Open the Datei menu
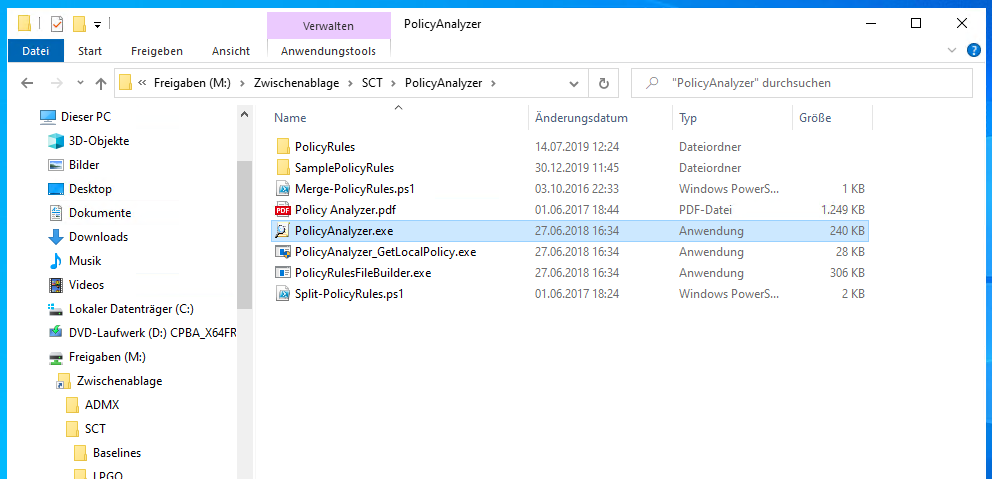This screenshot has width=992, height=479. pos(35,51)
